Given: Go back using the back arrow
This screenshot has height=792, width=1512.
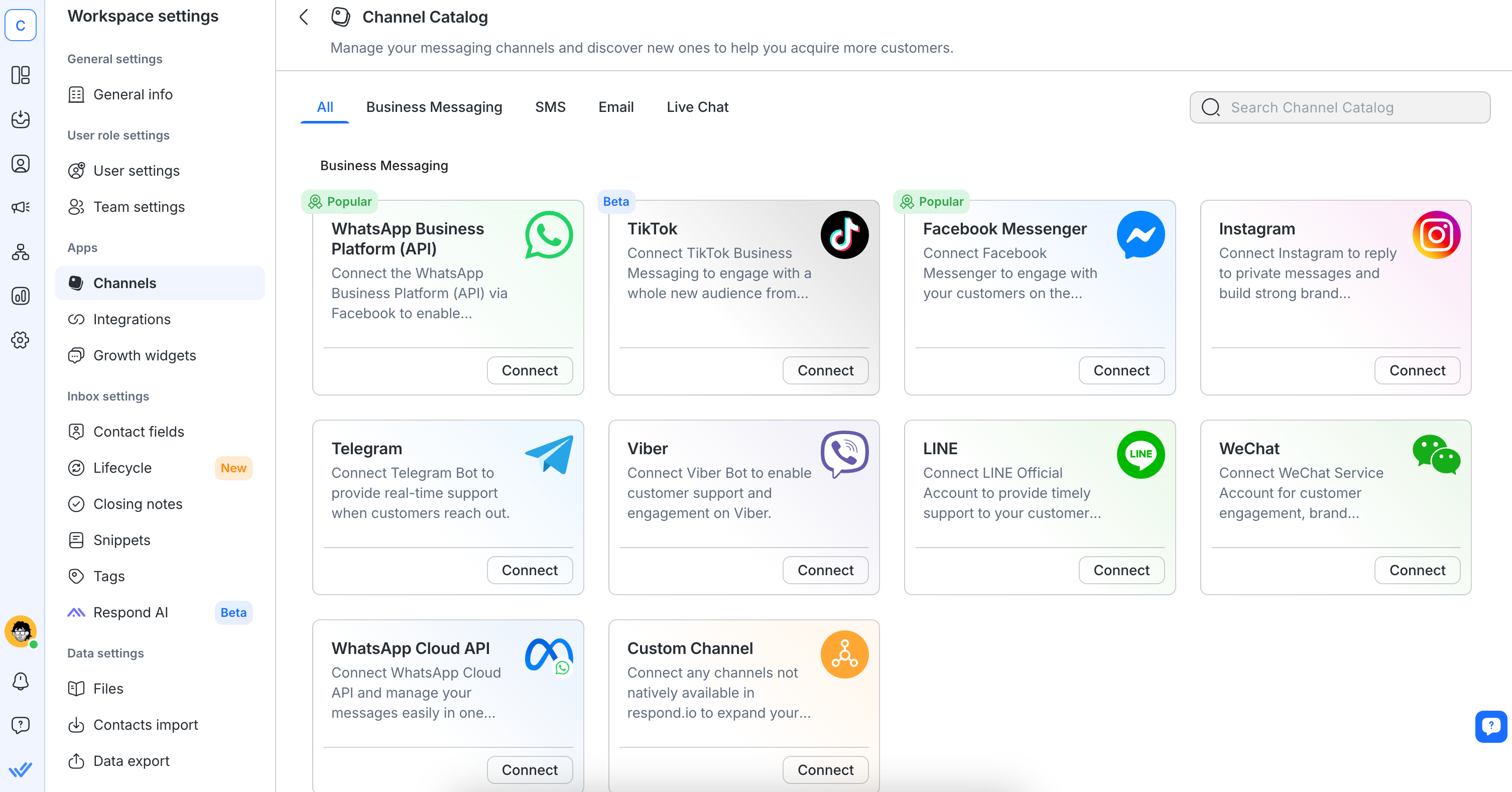Looking at the screenshot, I should (304, 17).
